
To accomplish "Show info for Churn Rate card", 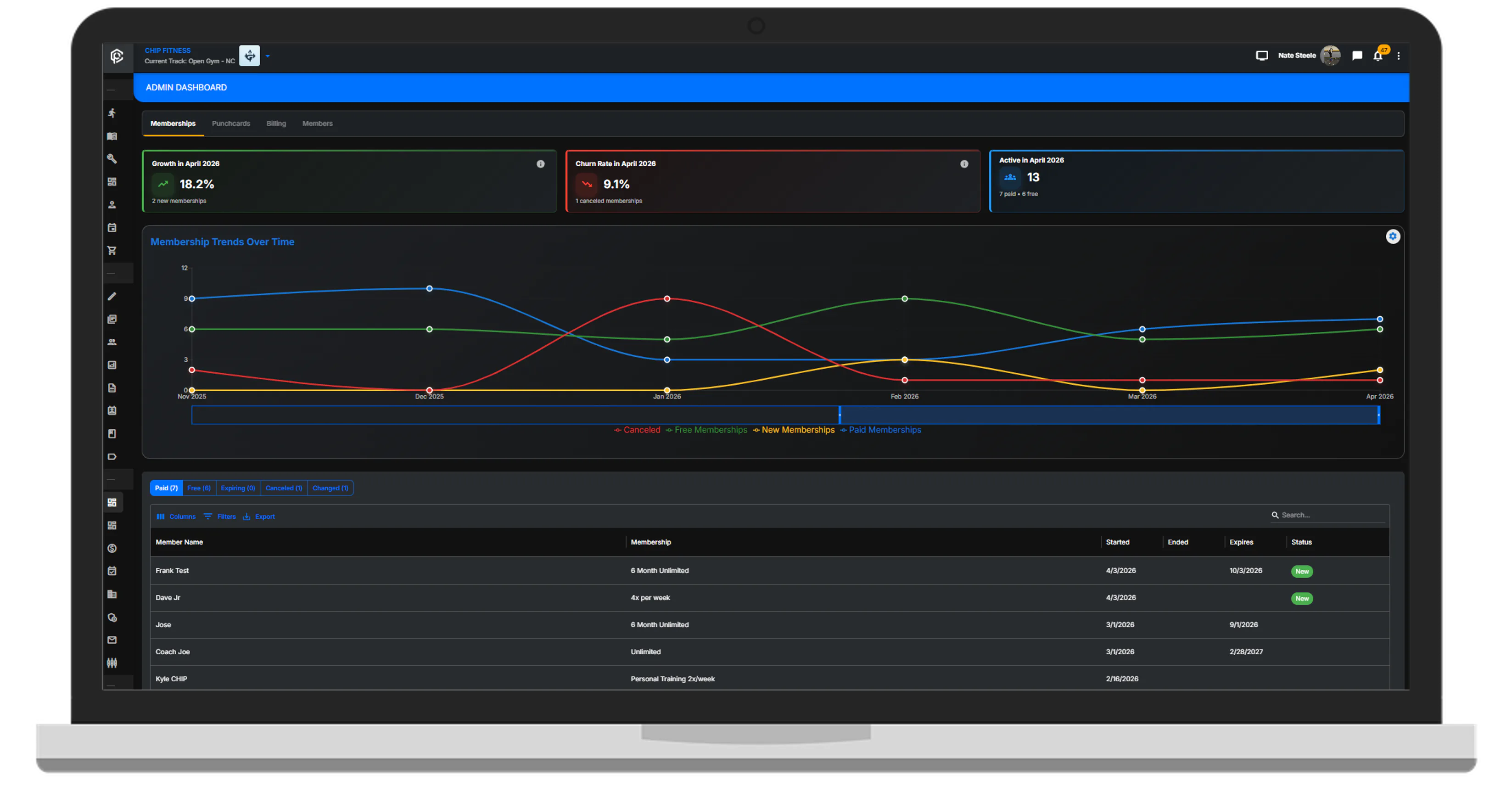I will 964,164.
